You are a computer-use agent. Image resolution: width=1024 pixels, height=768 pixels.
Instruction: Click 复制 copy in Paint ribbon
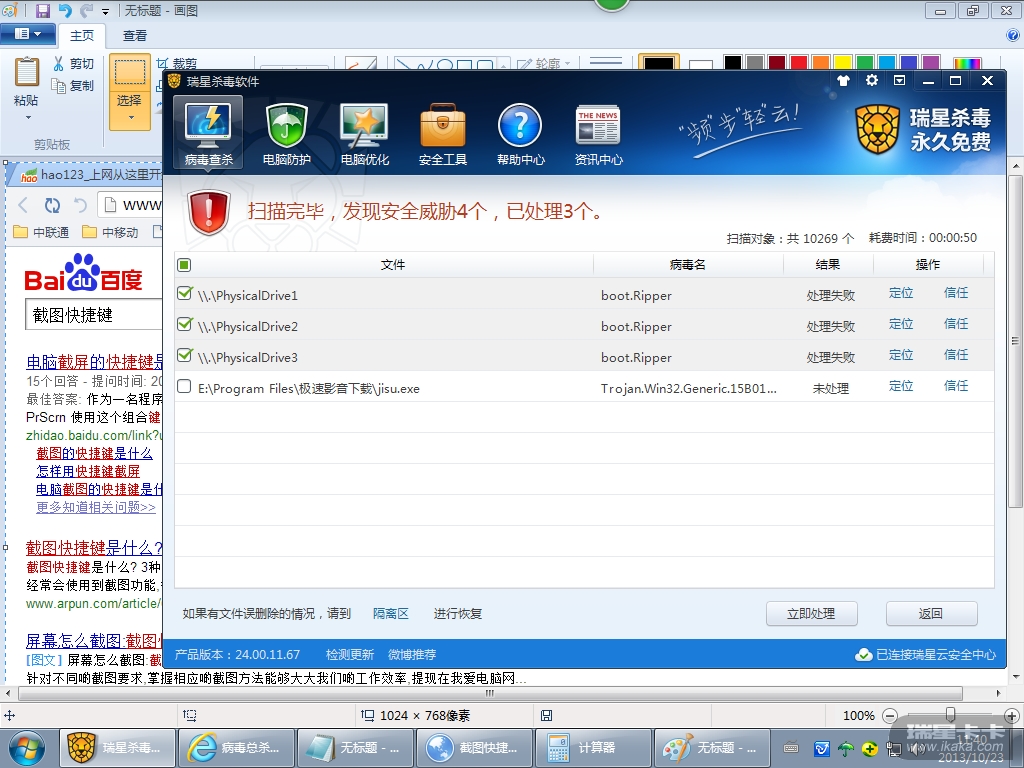coord(73,86)
